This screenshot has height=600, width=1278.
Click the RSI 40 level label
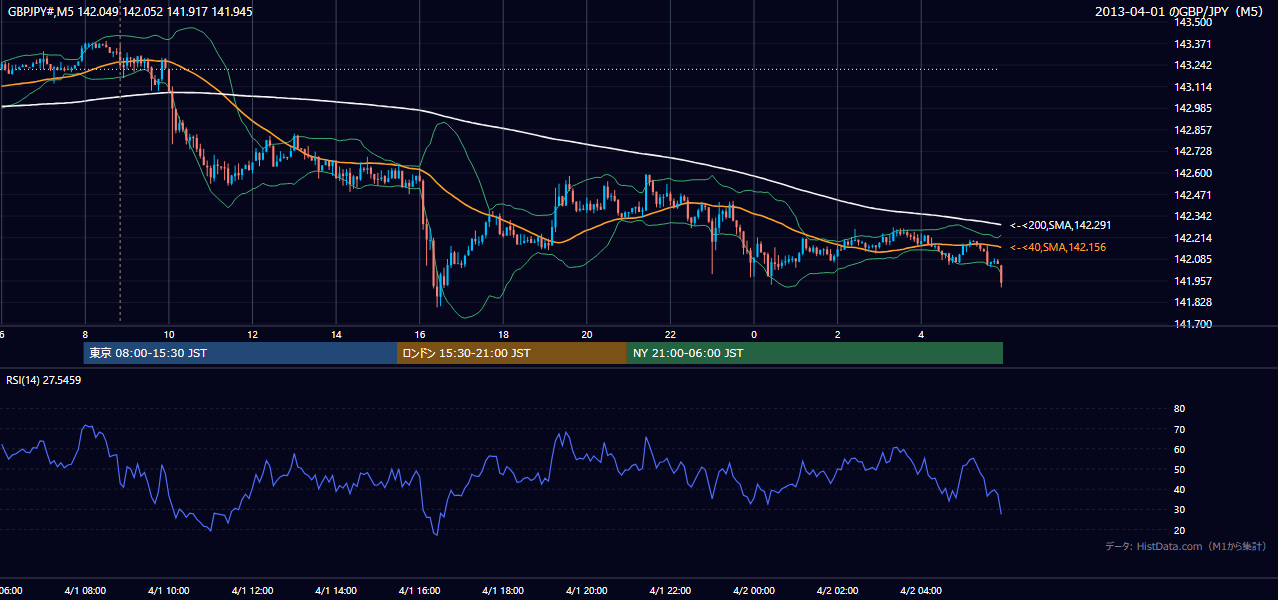click(1179, 489)
